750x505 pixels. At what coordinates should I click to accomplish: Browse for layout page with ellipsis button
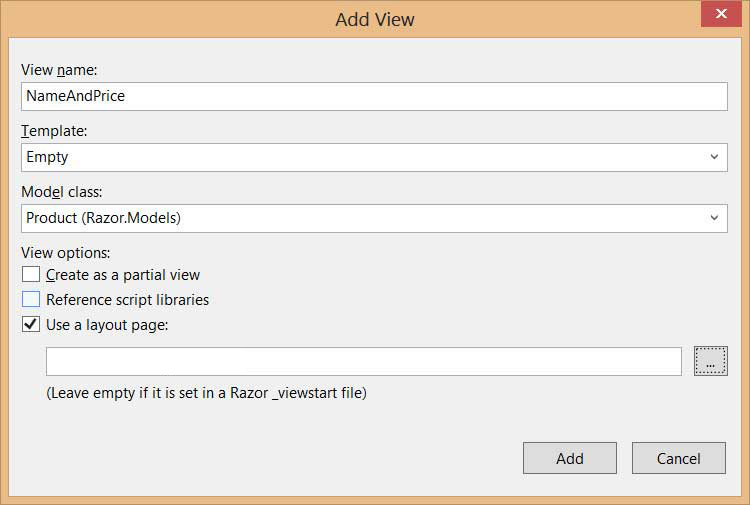tap(711, 361)
